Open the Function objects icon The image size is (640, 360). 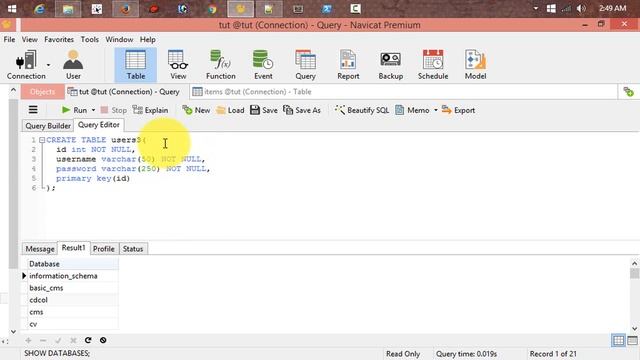coord(220,64)
